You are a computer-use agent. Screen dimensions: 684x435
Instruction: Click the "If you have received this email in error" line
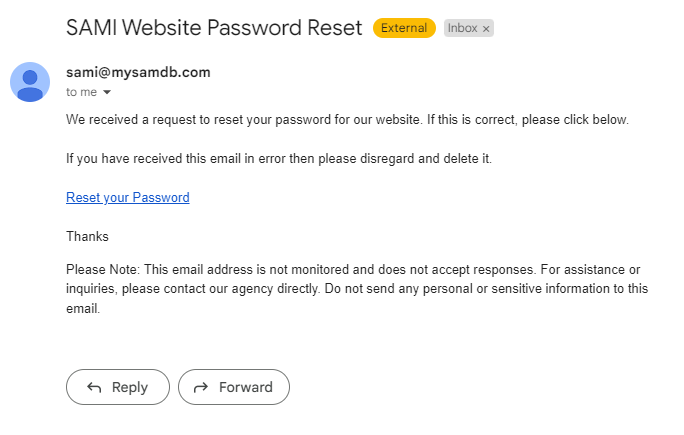[279, 158]
